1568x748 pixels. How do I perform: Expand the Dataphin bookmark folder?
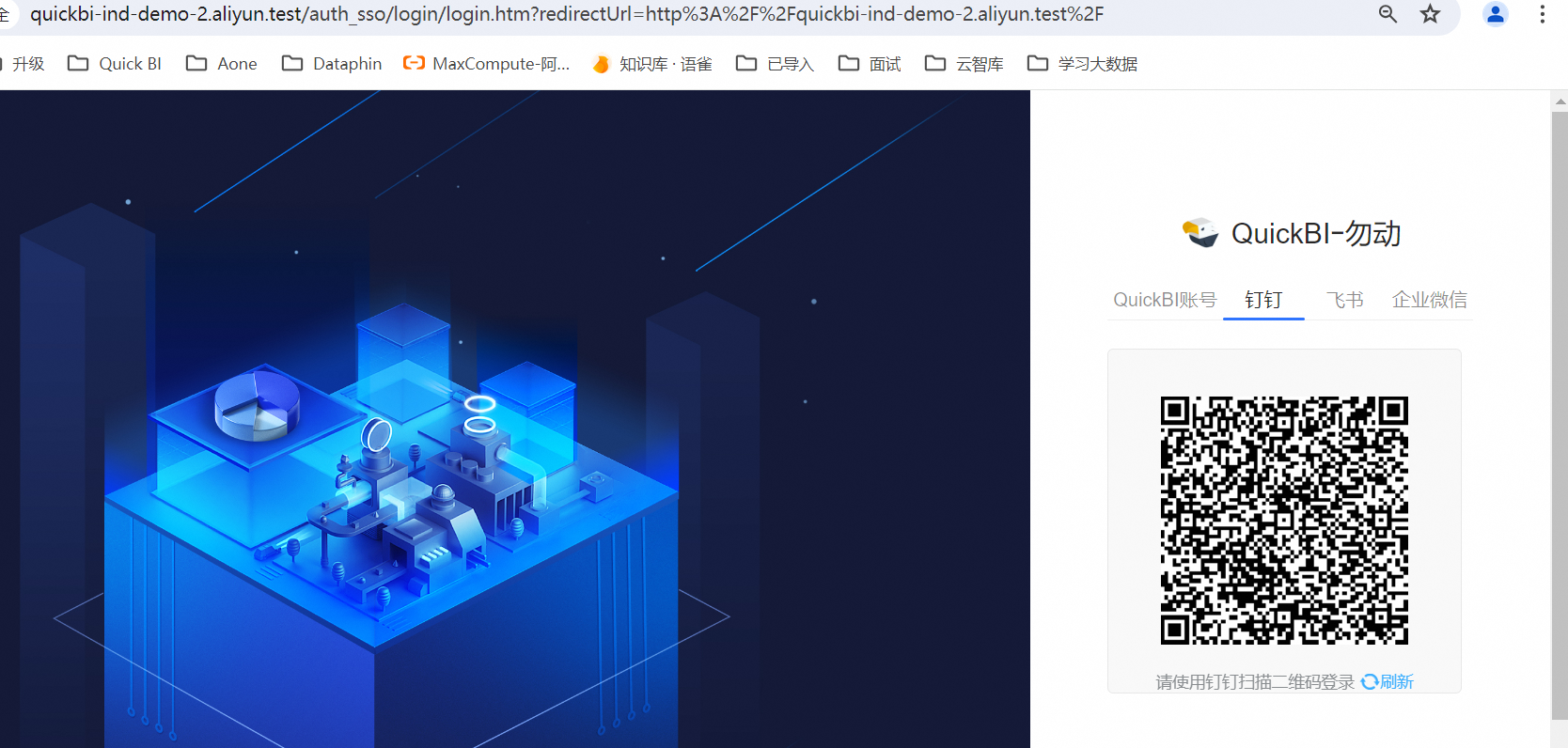(x=332, y=64)
